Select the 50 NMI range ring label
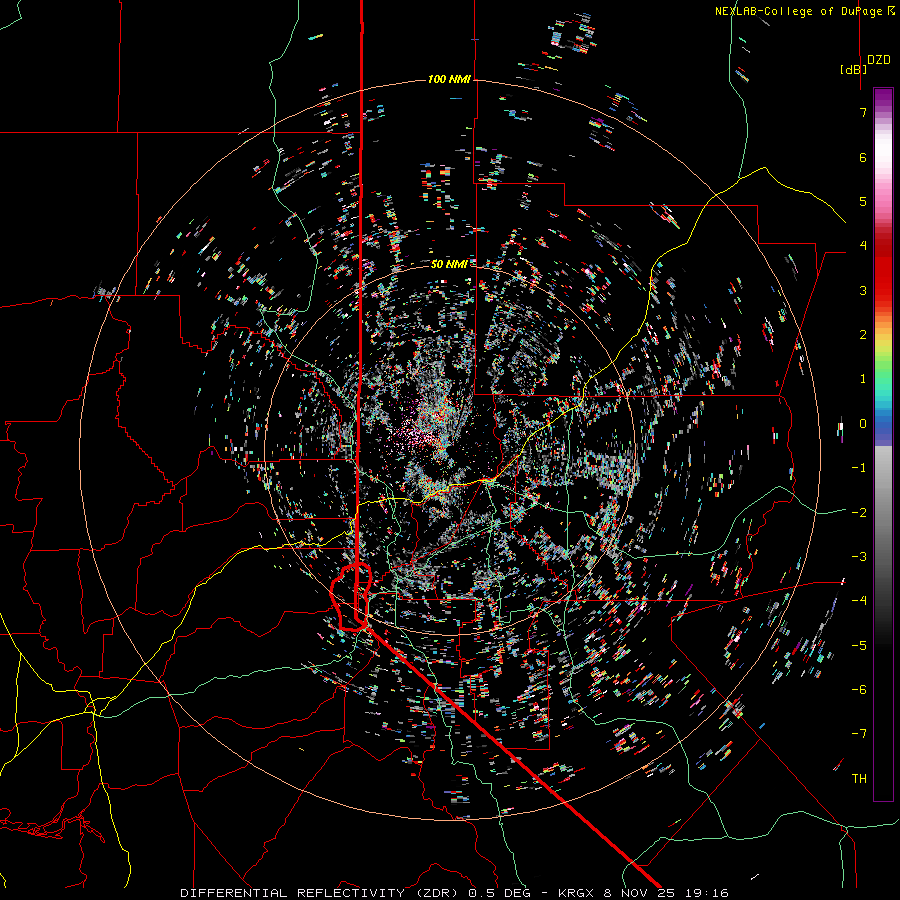This screenshot has height=900, width=900. pyautogui.click(x=449, y=264)
